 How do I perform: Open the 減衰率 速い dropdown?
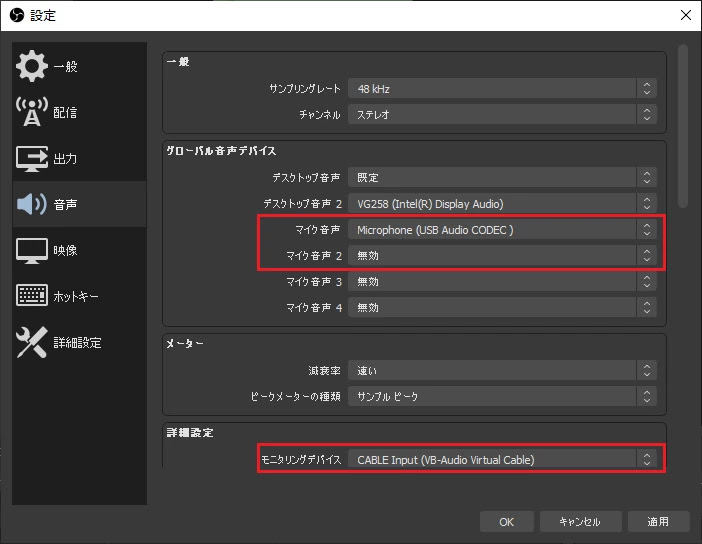502,370
